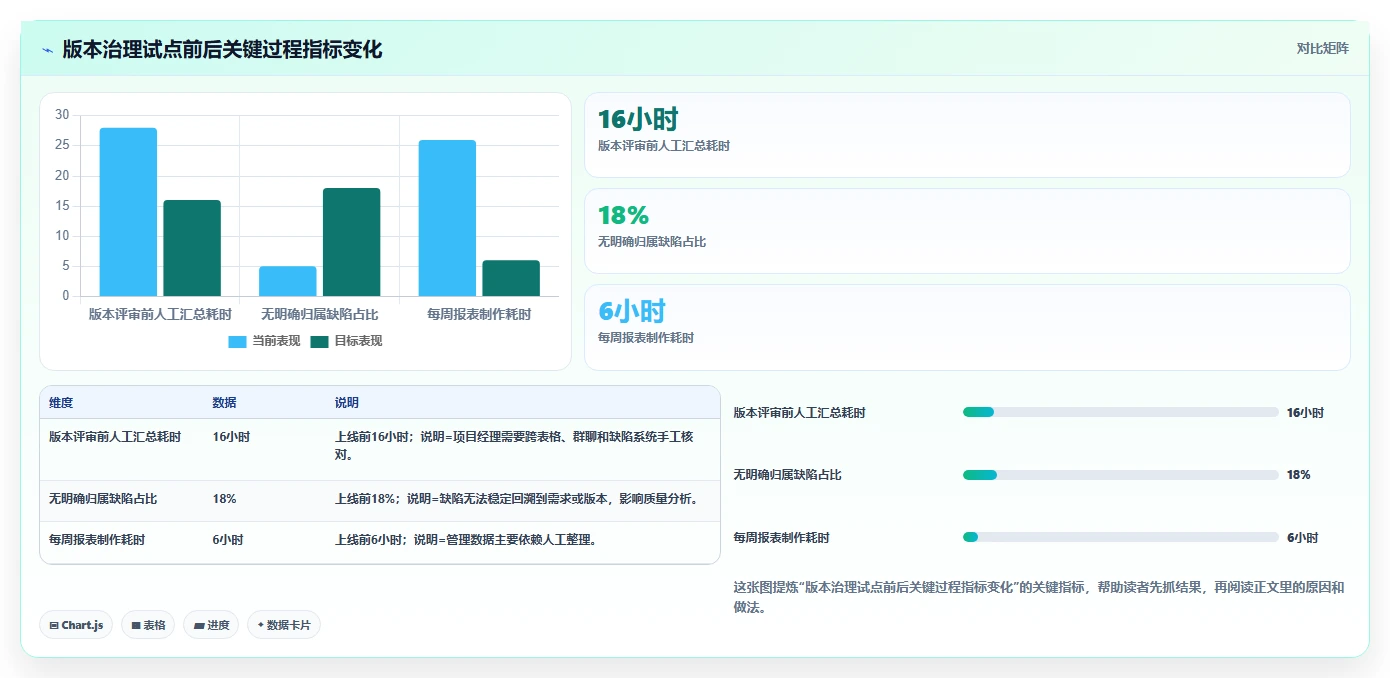
Task: Toggle the 目标表现 legend entry
Action: pos(346,341)
